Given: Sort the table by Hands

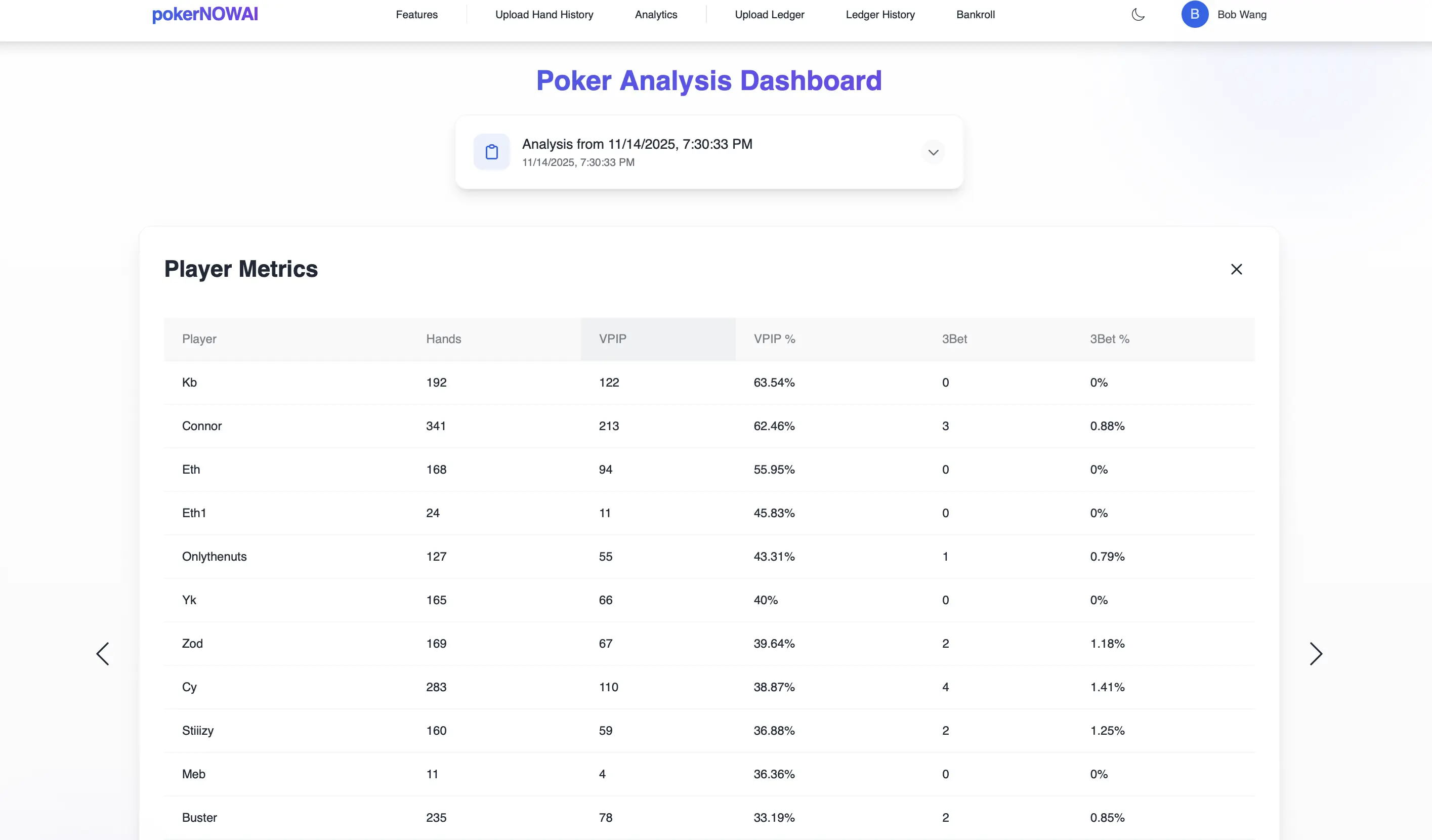Looking at the screenshot, I should pyautogui.click(x=443, y=339).
